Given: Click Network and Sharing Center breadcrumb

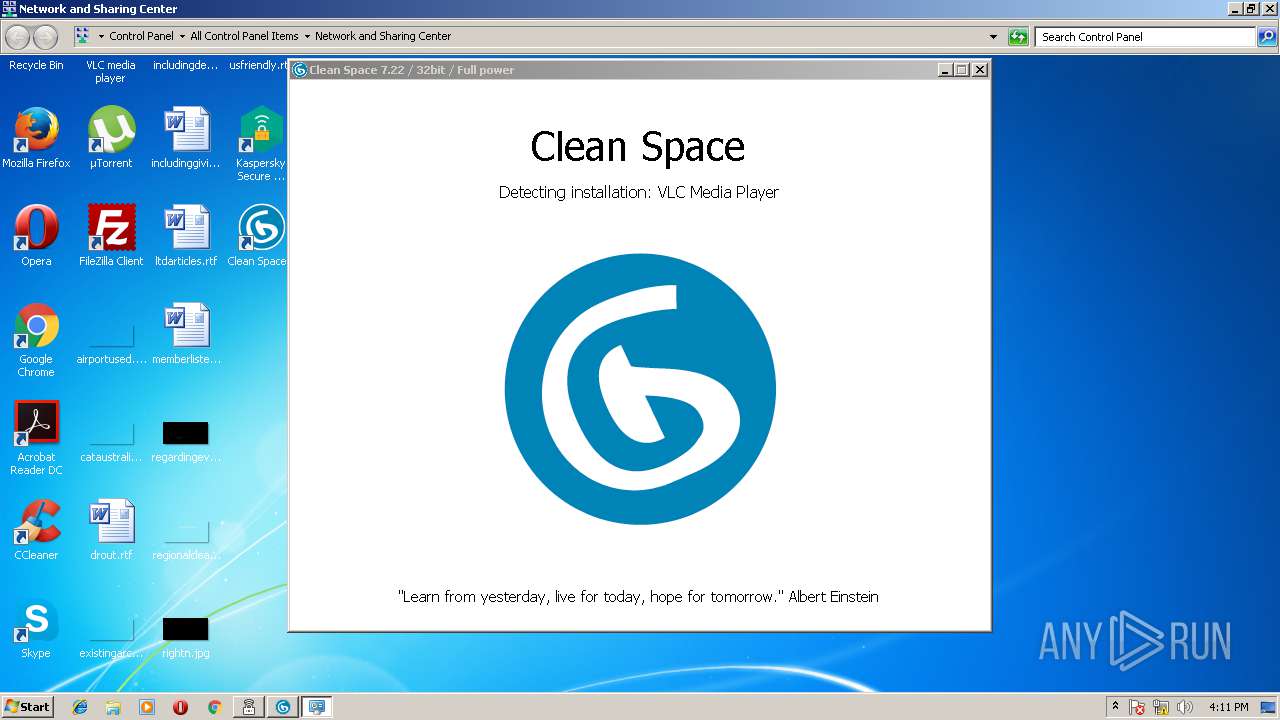Looking at the screenshot, I should [x=383, y=36].
